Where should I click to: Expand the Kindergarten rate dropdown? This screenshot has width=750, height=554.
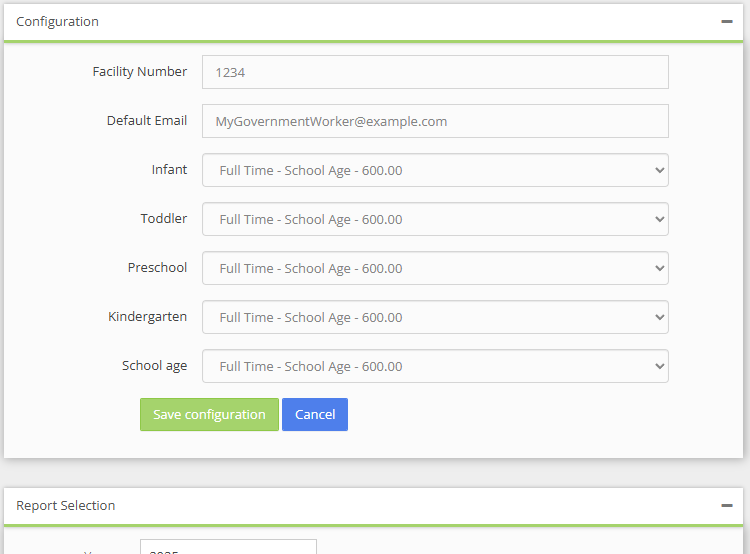(x=435, y=317)
